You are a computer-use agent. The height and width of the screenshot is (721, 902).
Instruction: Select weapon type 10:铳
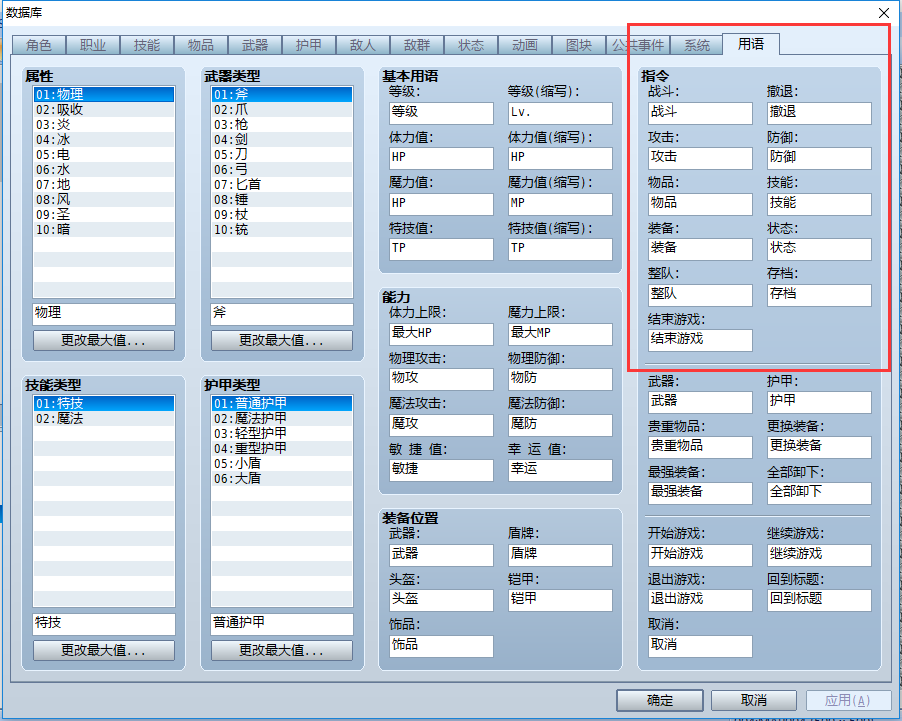pyautogui.click(x=282, y=229)
